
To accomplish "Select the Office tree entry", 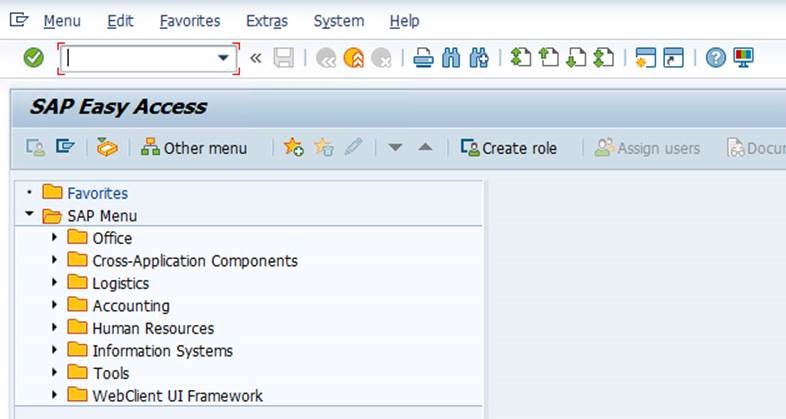I will click(112, 238).
